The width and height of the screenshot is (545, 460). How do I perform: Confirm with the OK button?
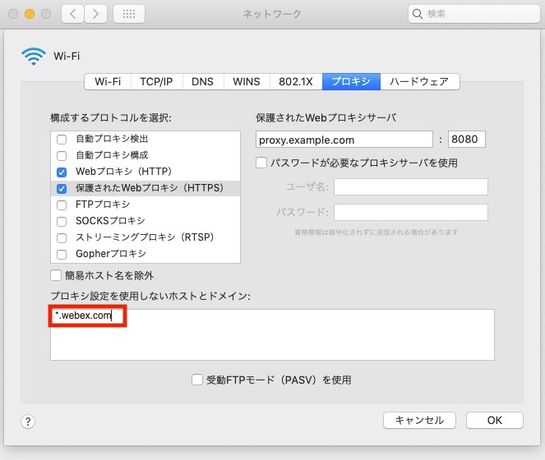click(495, 420)
